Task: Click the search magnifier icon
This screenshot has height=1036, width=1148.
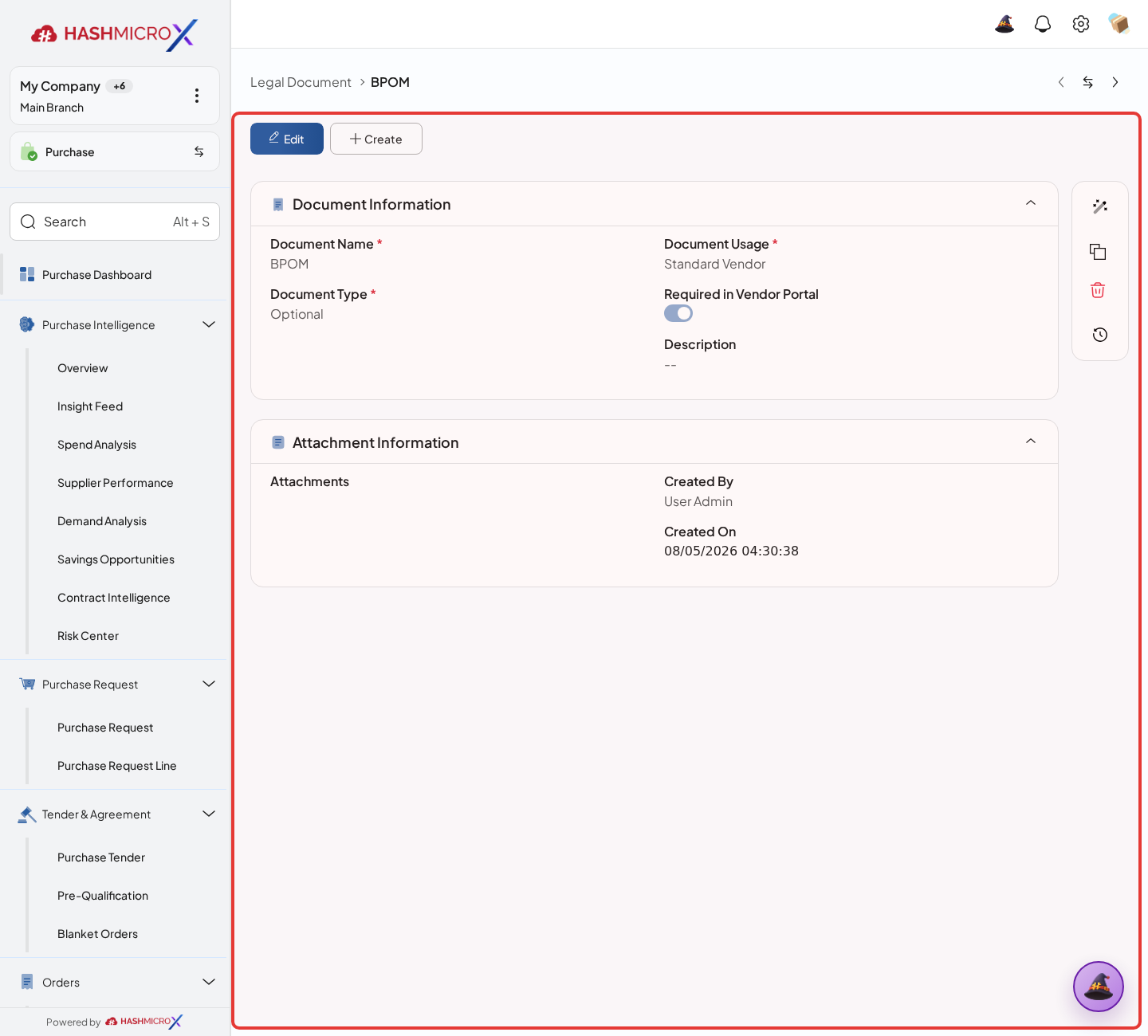Action: pyautogui.click(x=28, y=222)
